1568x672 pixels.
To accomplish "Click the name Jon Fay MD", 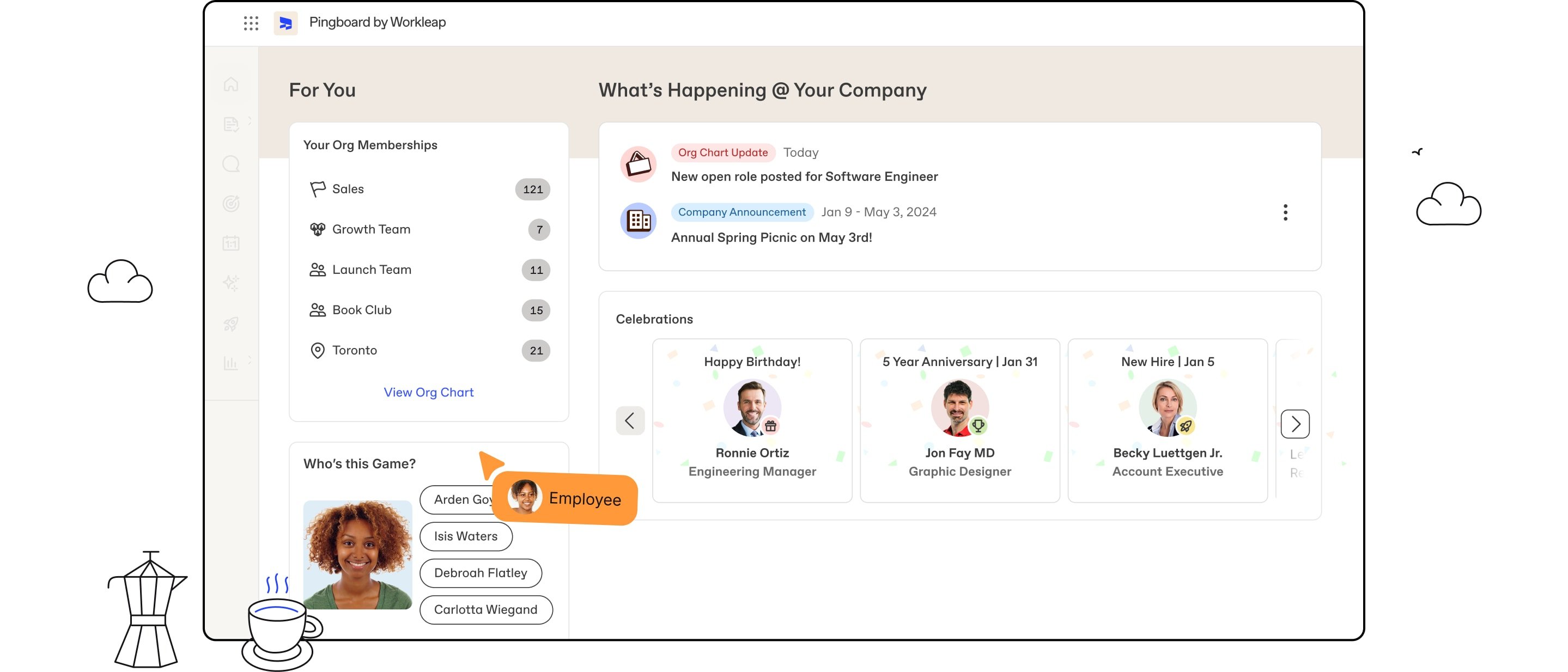I will [959, 453].
